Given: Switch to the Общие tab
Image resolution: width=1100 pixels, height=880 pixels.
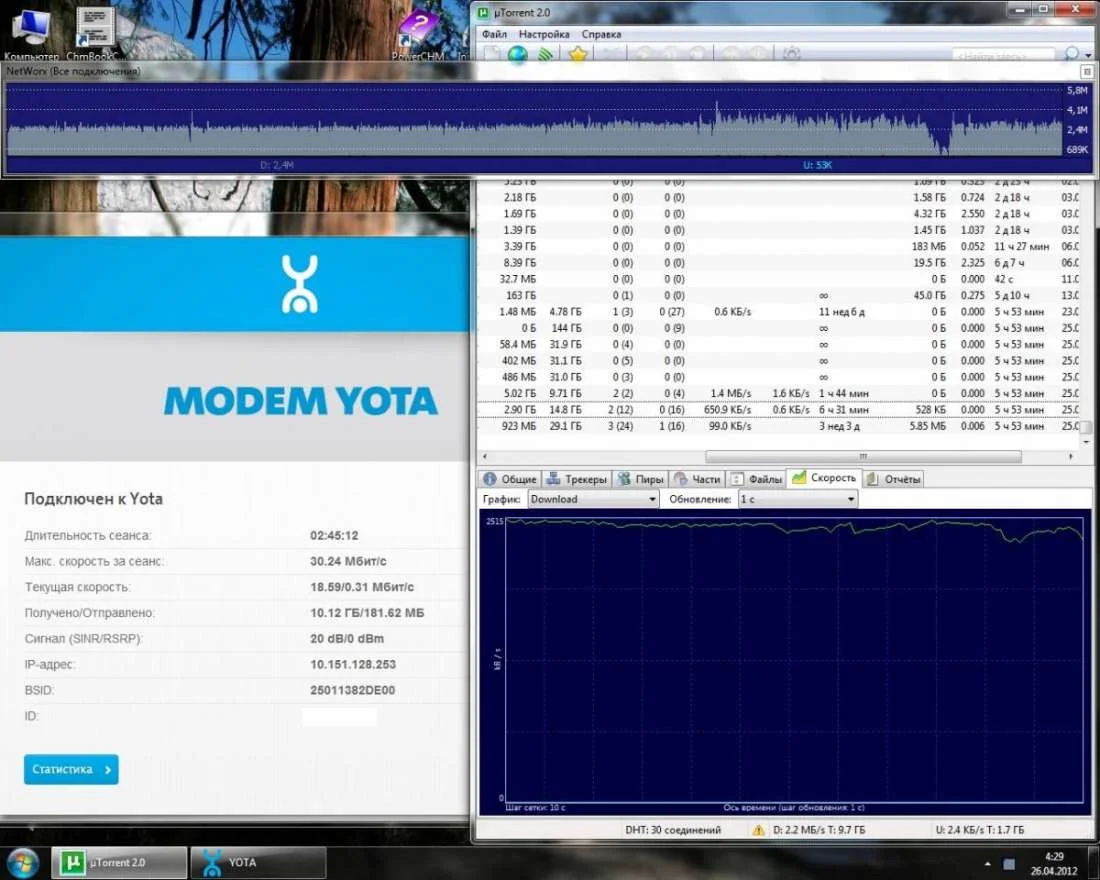Looking at the screenshot, I should coord(510,479).
